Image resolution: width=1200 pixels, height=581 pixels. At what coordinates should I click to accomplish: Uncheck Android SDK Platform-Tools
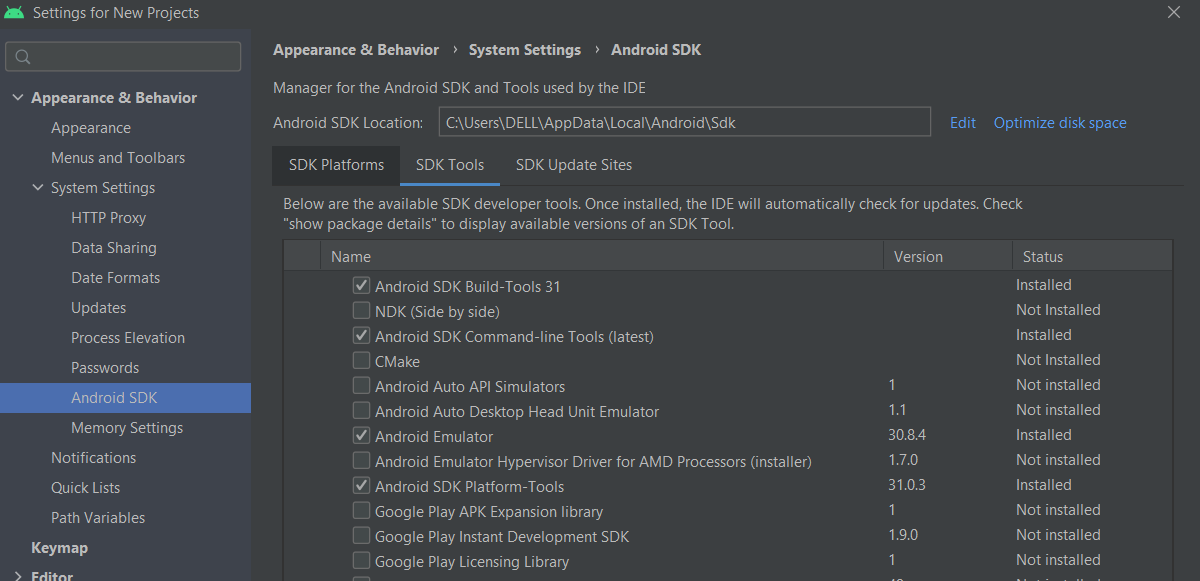[x=361, y=486]
